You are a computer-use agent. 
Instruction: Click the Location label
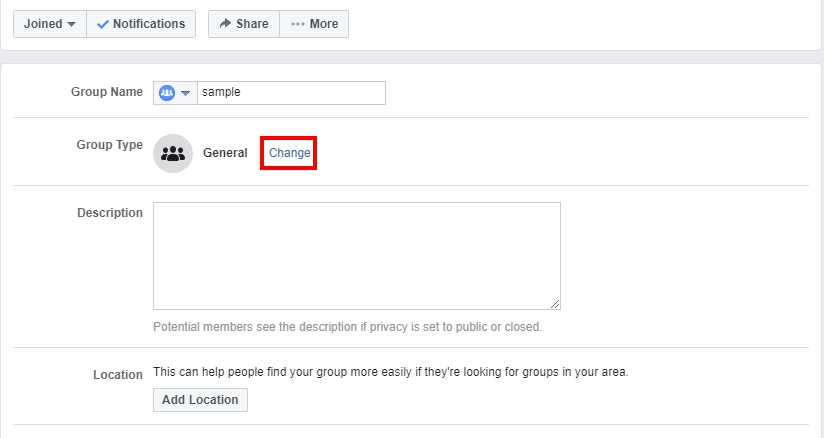pos(118,375)
